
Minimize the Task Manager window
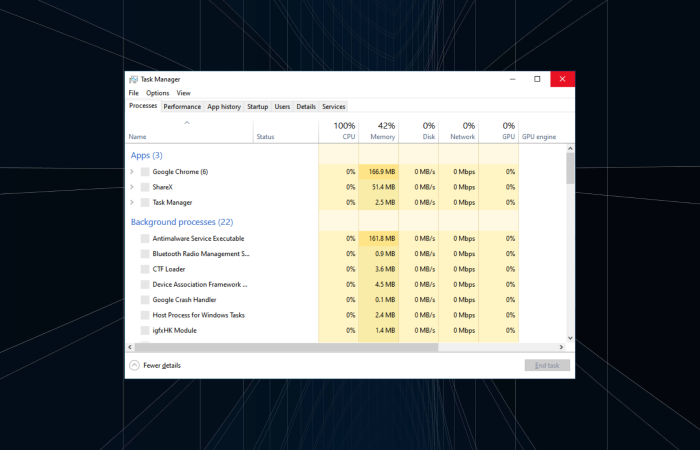click(x=512, y=79)
